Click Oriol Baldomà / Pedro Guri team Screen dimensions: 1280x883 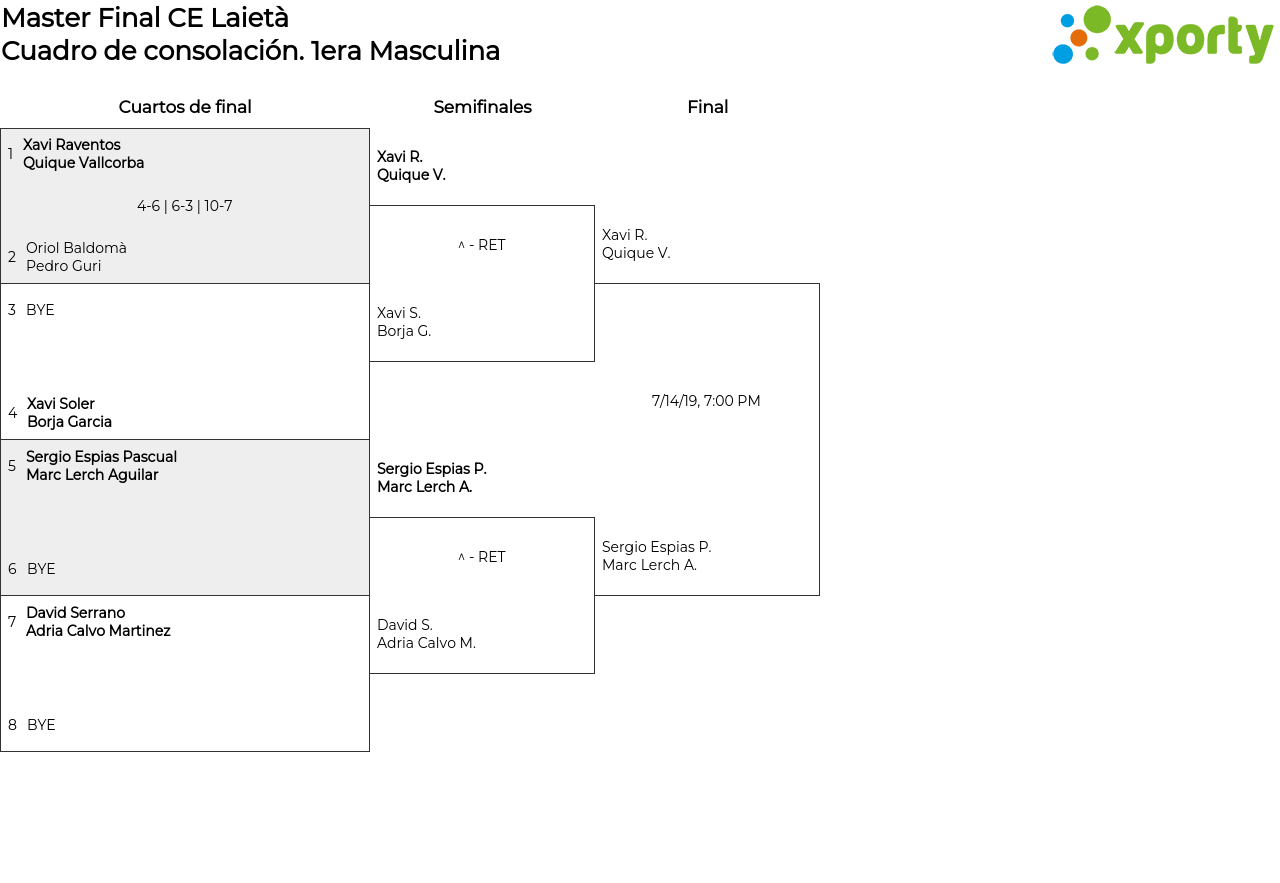click(x=76, y=257)
